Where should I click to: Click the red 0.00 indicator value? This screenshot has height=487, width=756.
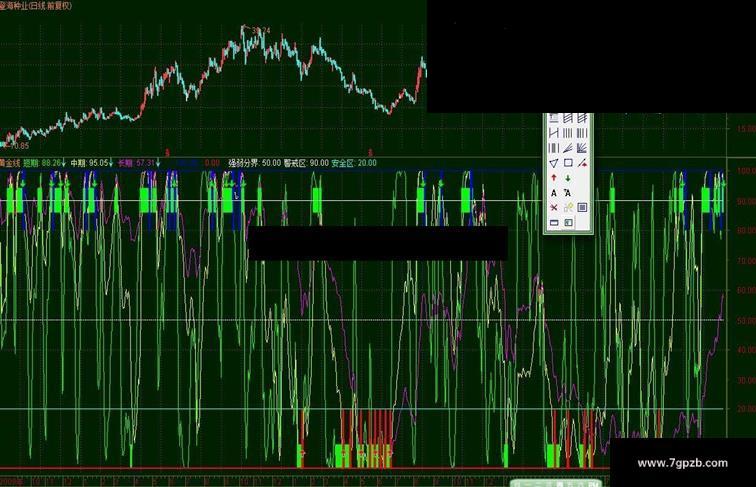(x=212, y=163)
